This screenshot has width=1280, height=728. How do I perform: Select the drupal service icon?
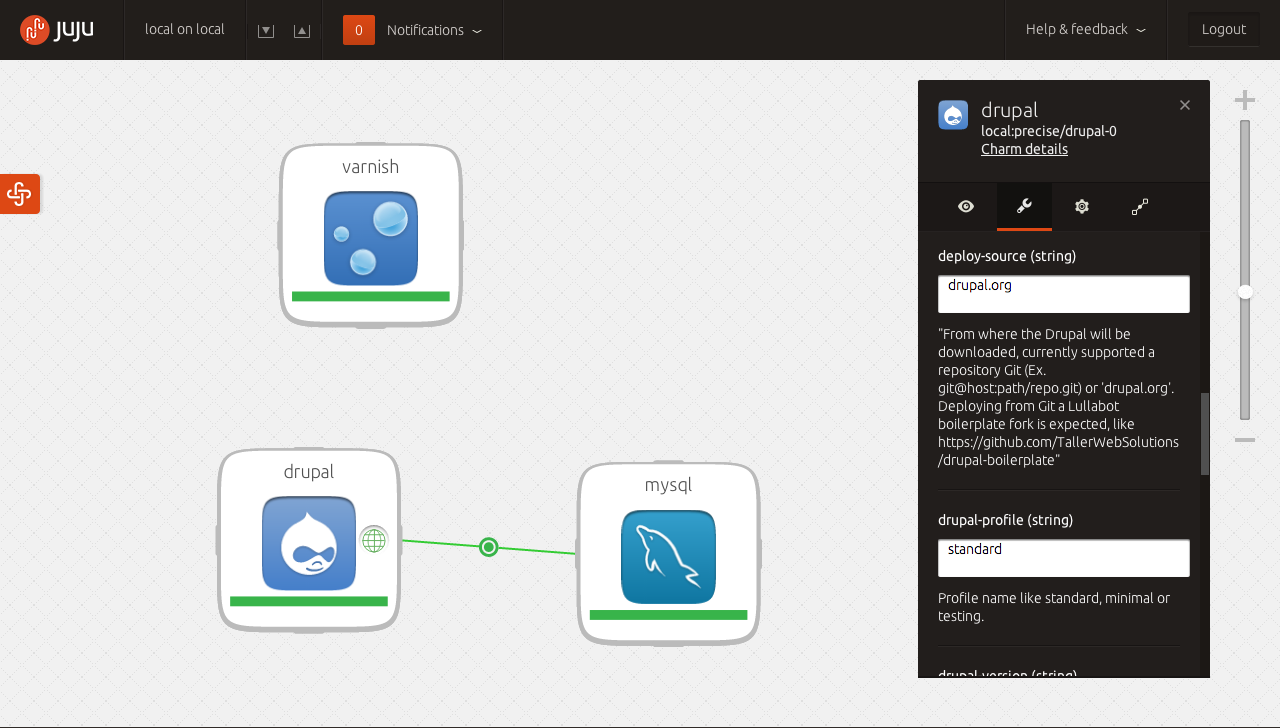click(x=309, y=544)
